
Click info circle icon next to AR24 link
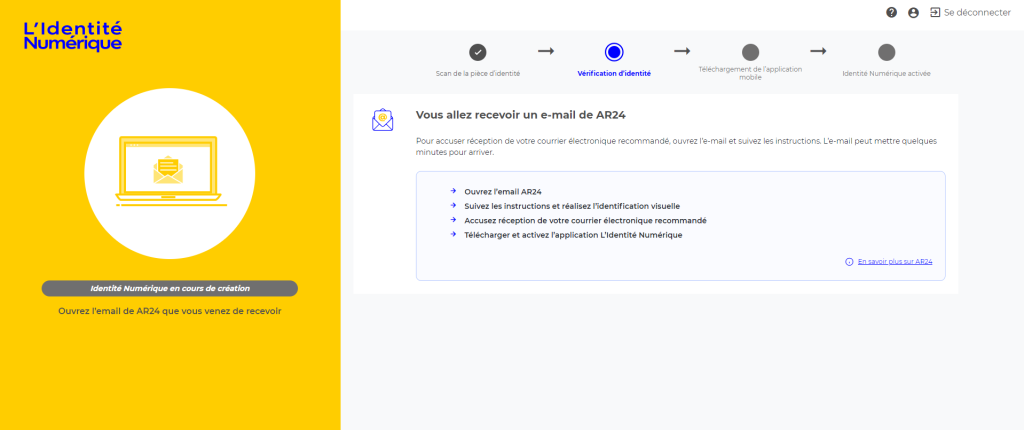(849, 261)
